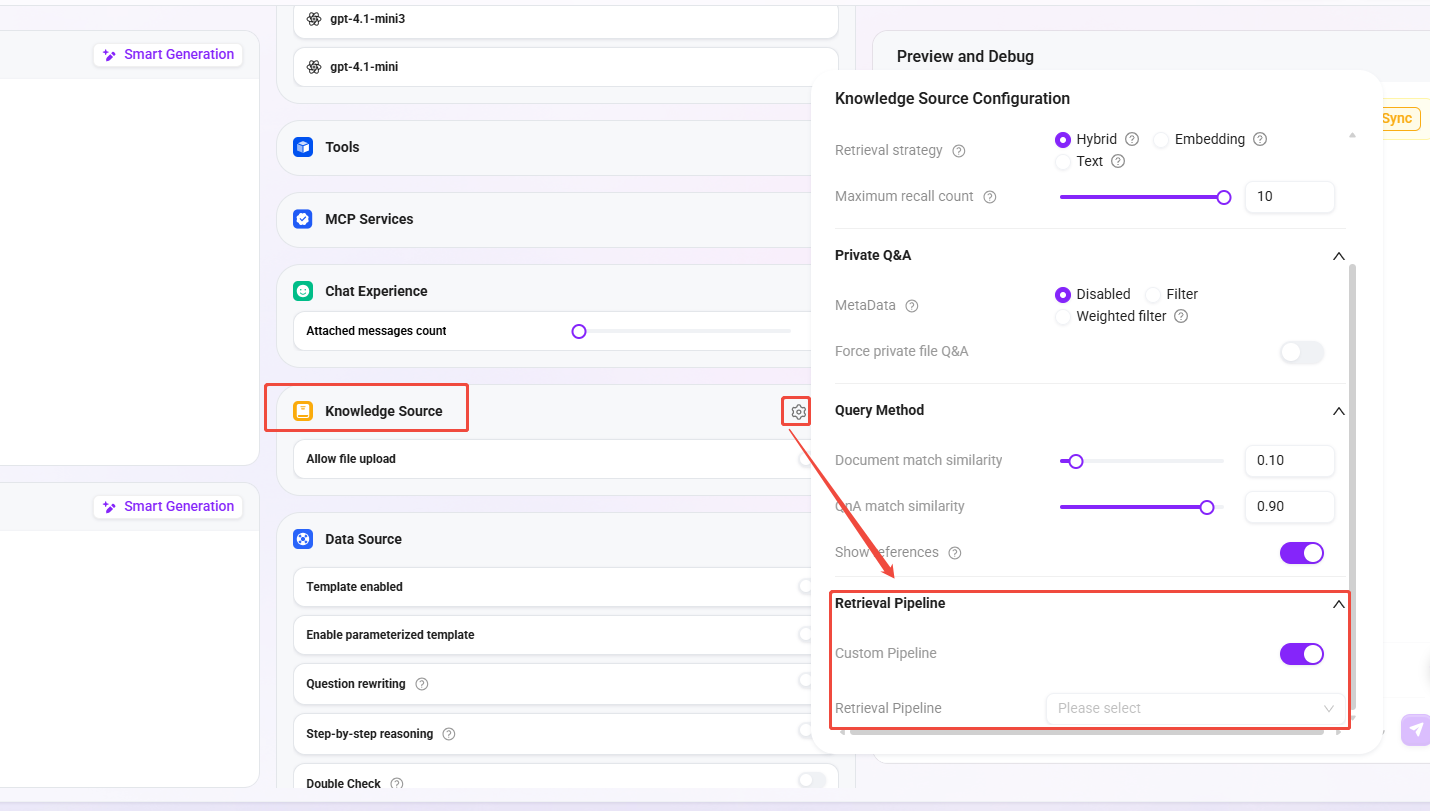Screen dimensions: 1430x811
Task: Select Filter MetaData option
Action: (x=1153, y=294)
